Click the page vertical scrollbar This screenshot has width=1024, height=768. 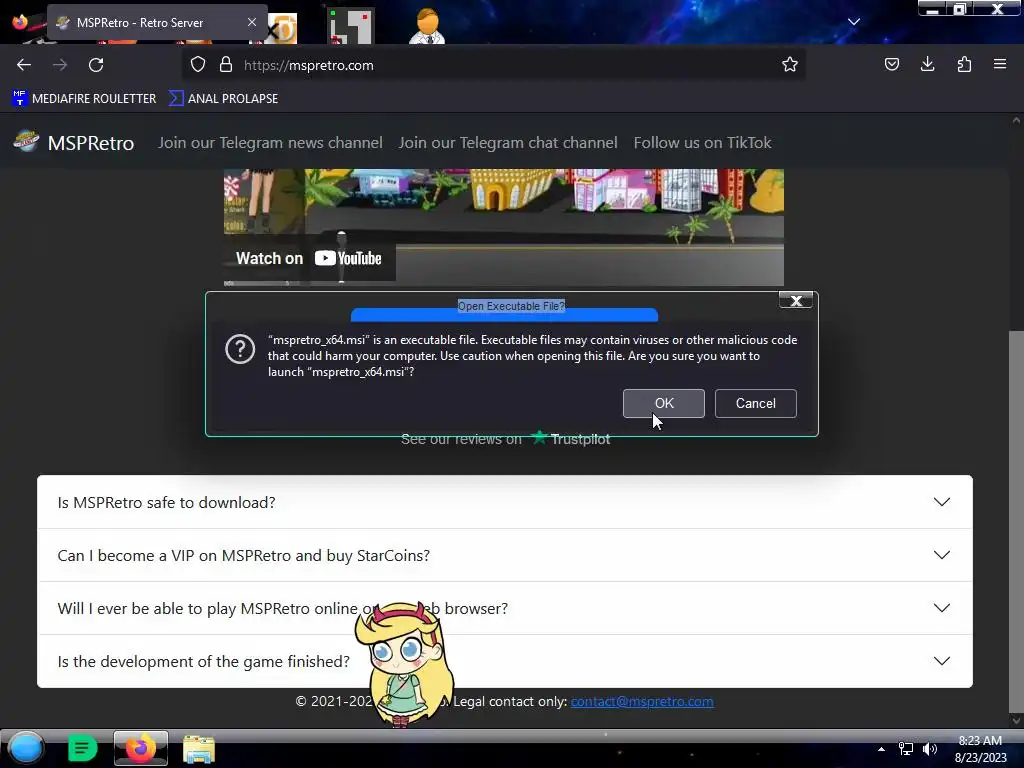1016,522
